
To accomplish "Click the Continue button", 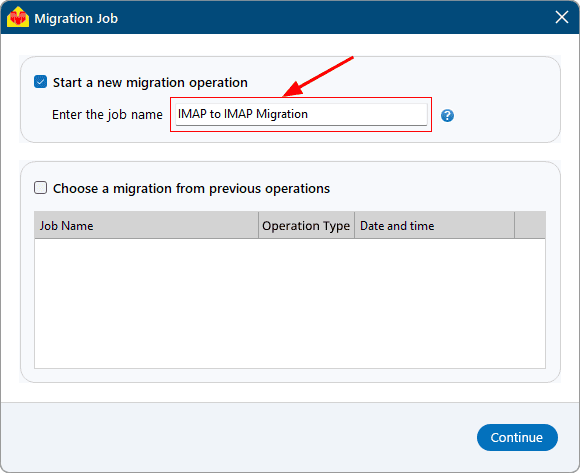I will click(517, 437).
